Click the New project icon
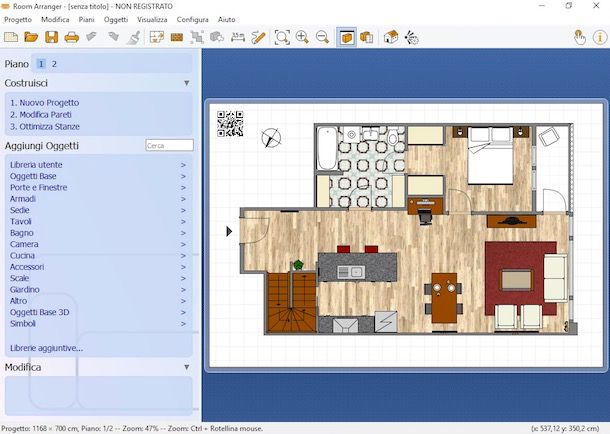This screenshot has width=610, height=434. (11, 37)
